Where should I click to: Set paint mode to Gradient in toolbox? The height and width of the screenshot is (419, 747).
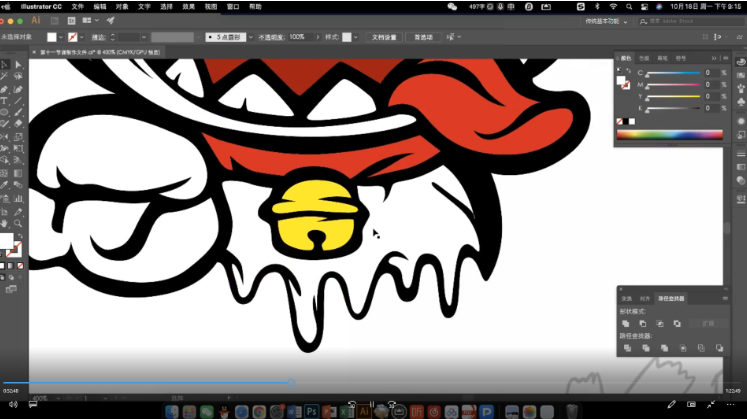pyautogui.click(x=10, y=266)
